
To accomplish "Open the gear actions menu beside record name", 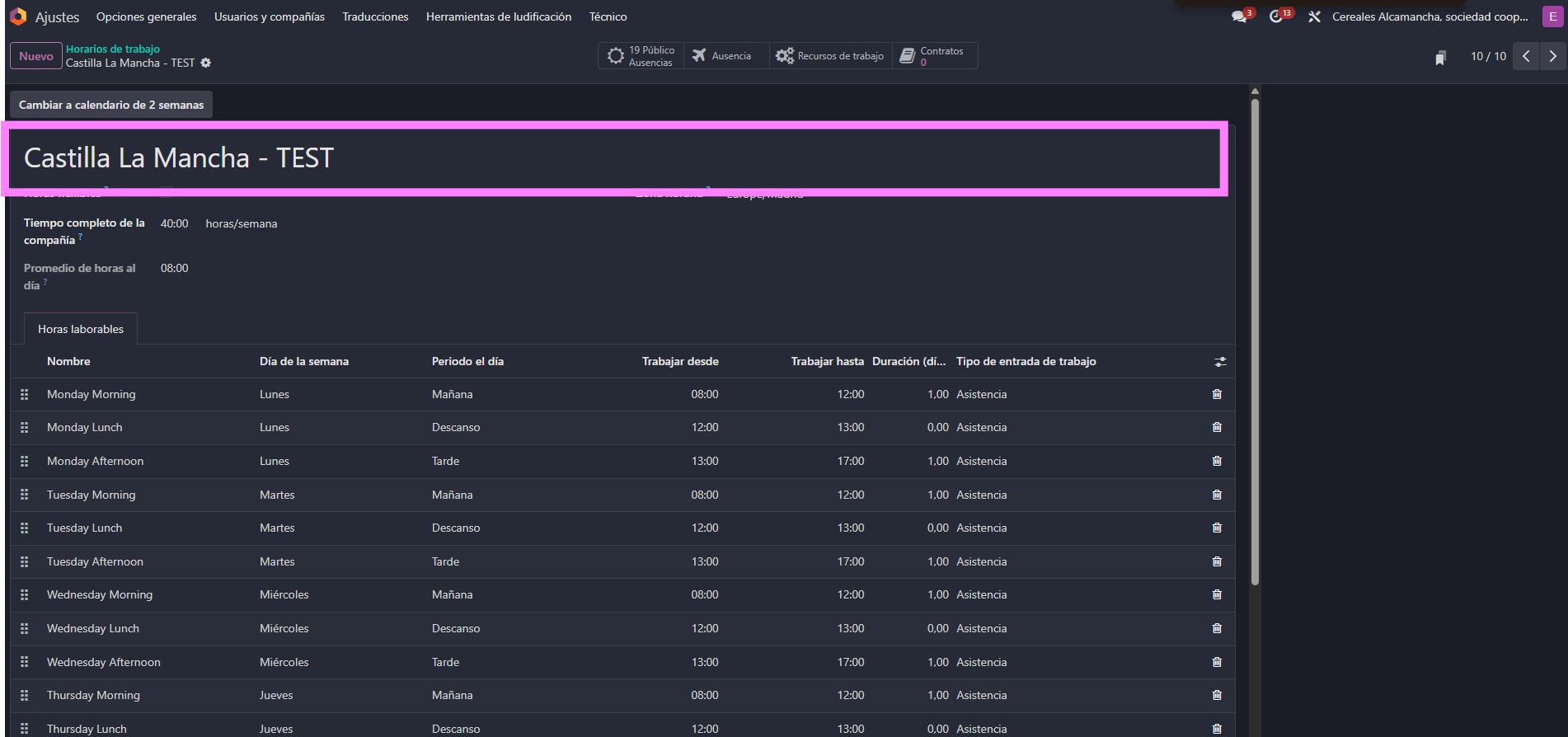I will click(206, 63).
